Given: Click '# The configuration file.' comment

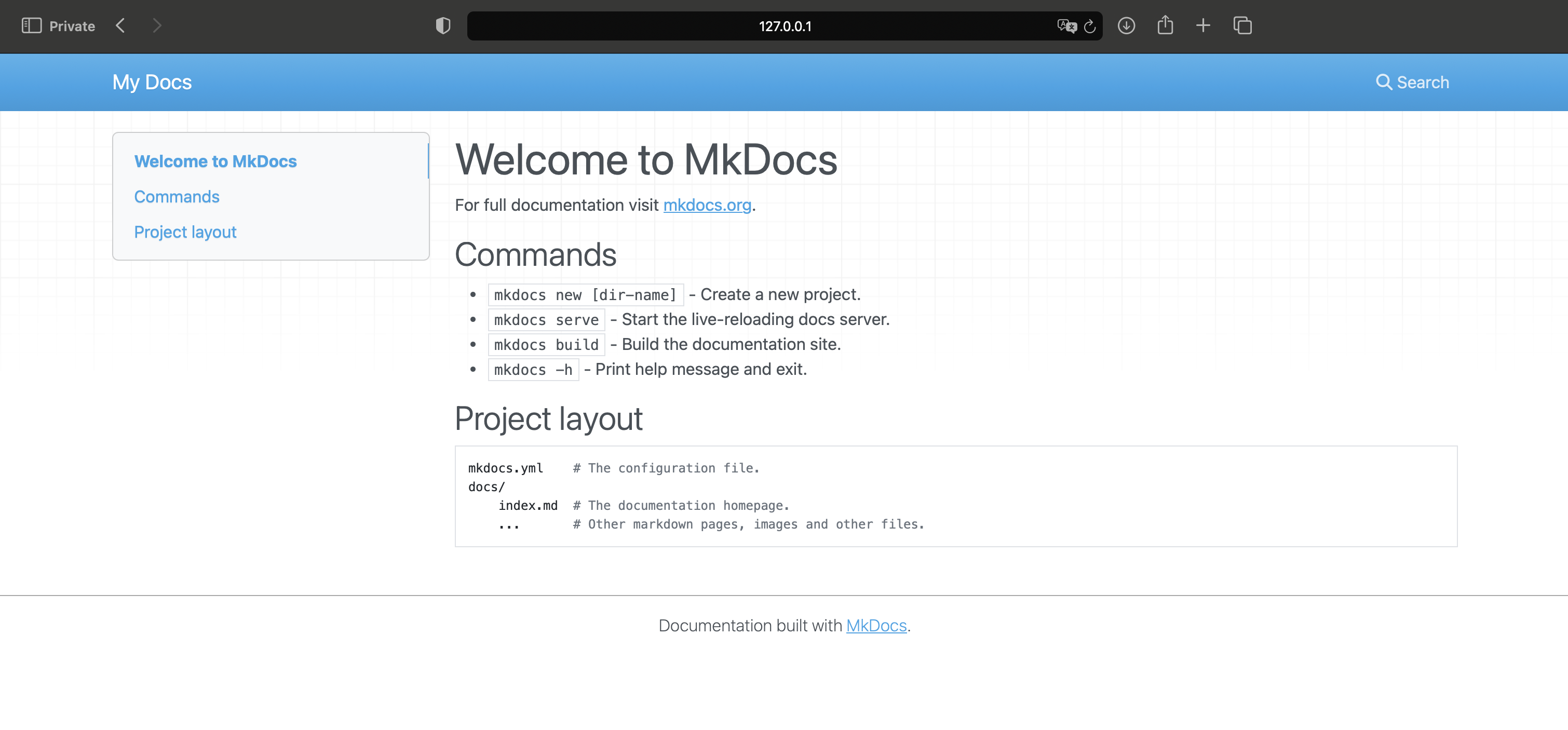Looking at the screenshot, I should coord(666,468).
